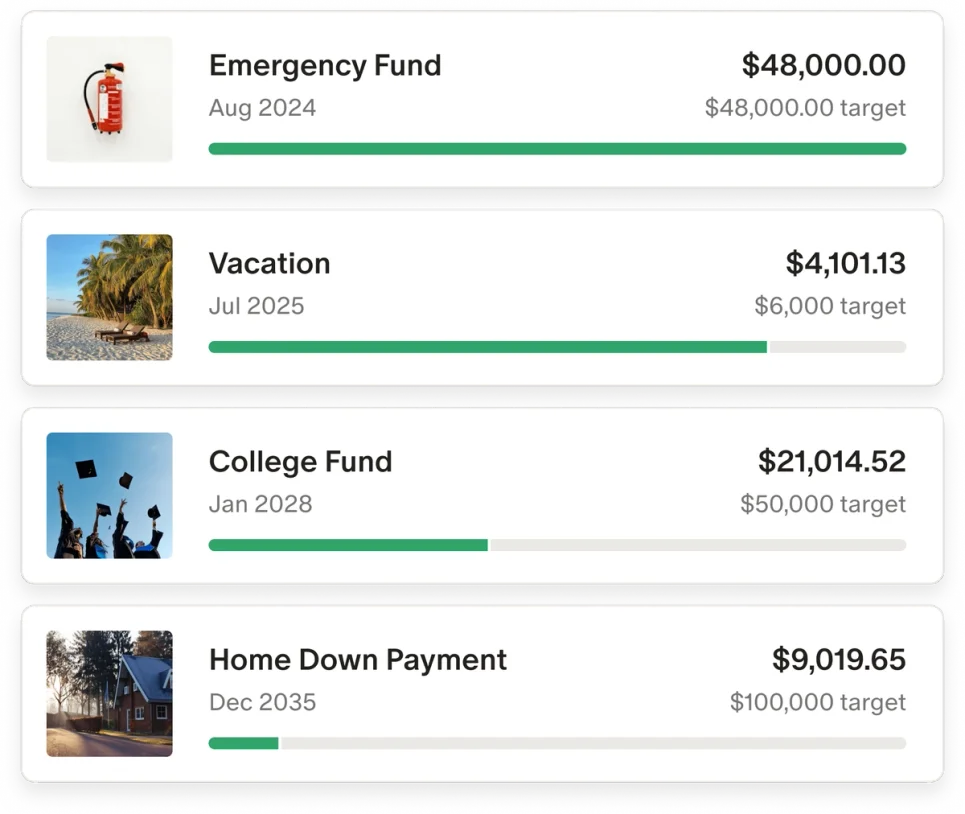Click the tropical beach photo for Vacation

coord(109,296)
